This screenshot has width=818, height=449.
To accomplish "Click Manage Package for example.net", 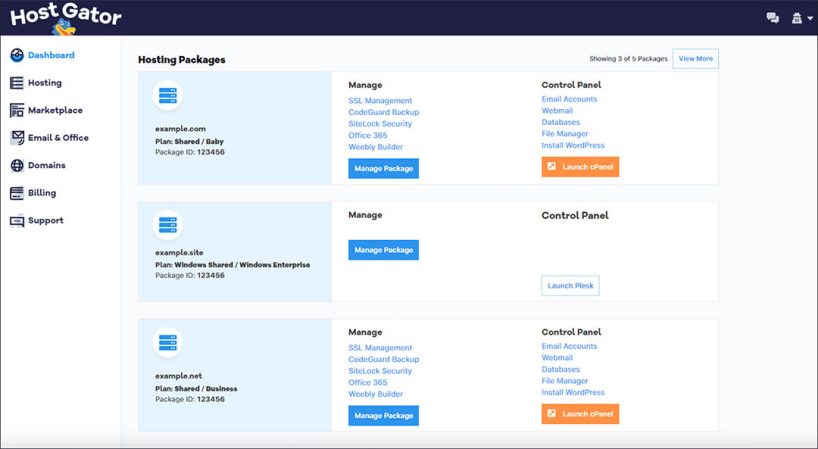I will [x=383, y=414].
